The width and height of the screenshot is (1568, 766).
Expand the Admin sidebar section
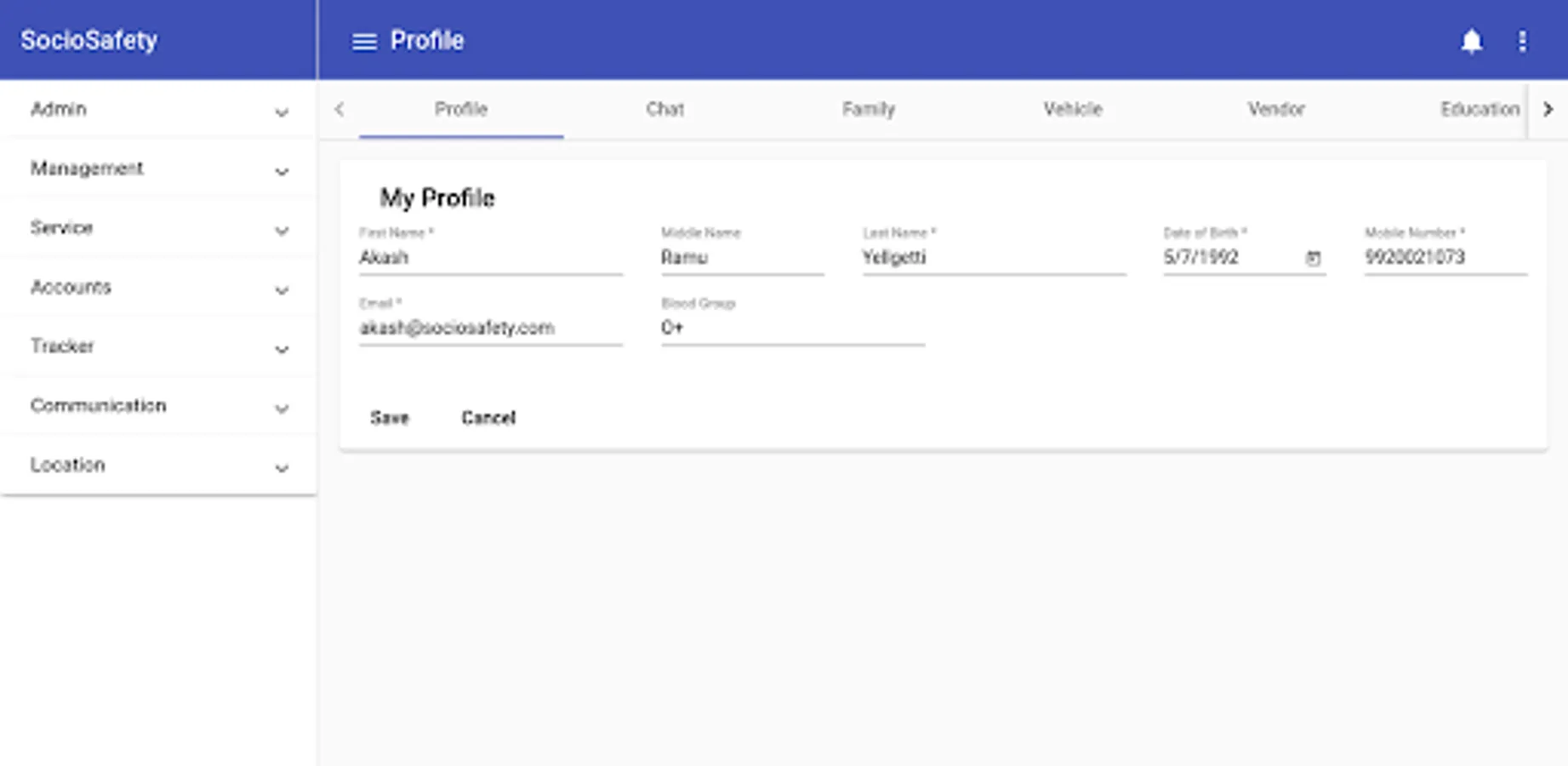tap(158, 110)
